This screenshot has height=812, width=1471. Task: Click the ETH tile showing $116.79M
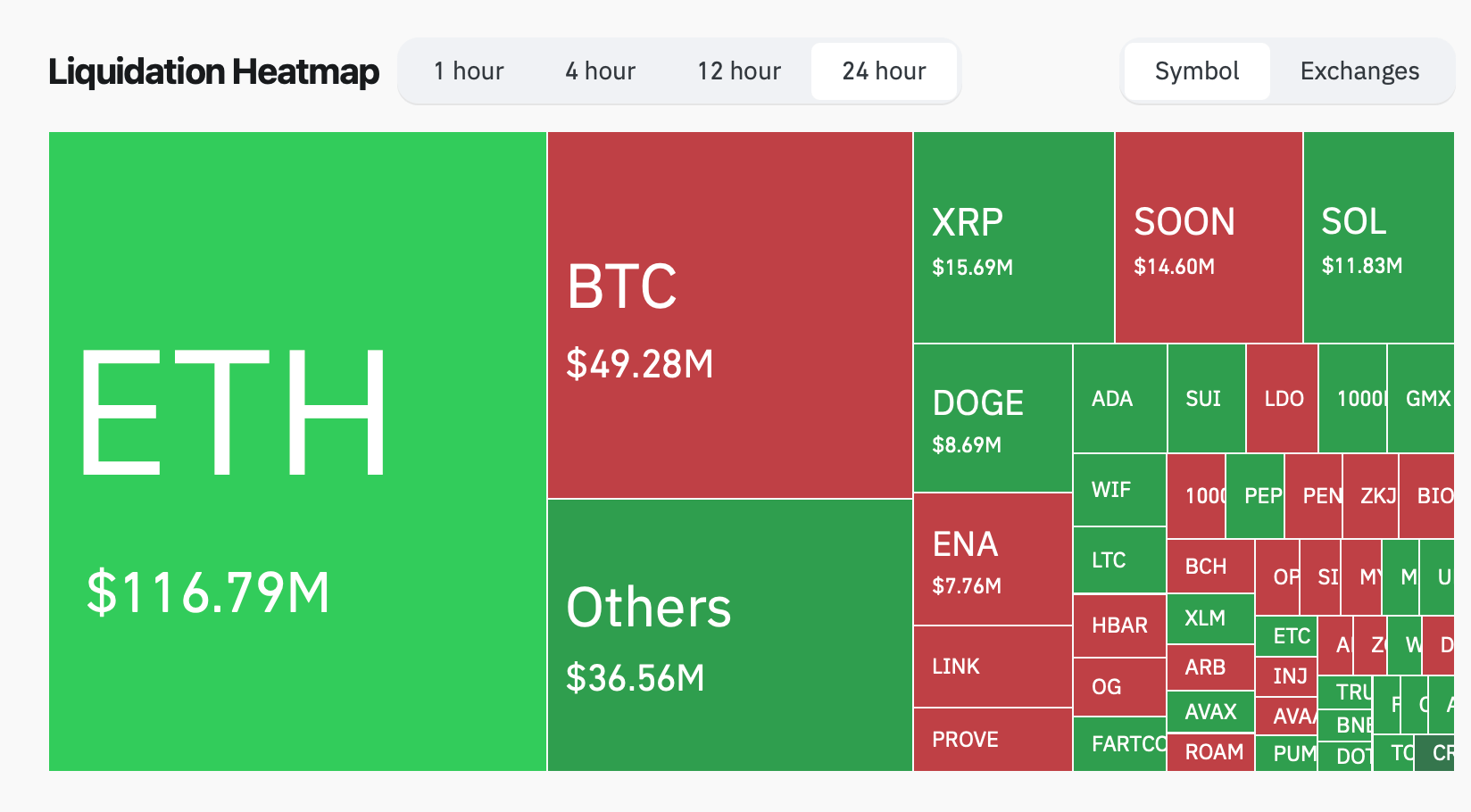click(x=295, y=446)
